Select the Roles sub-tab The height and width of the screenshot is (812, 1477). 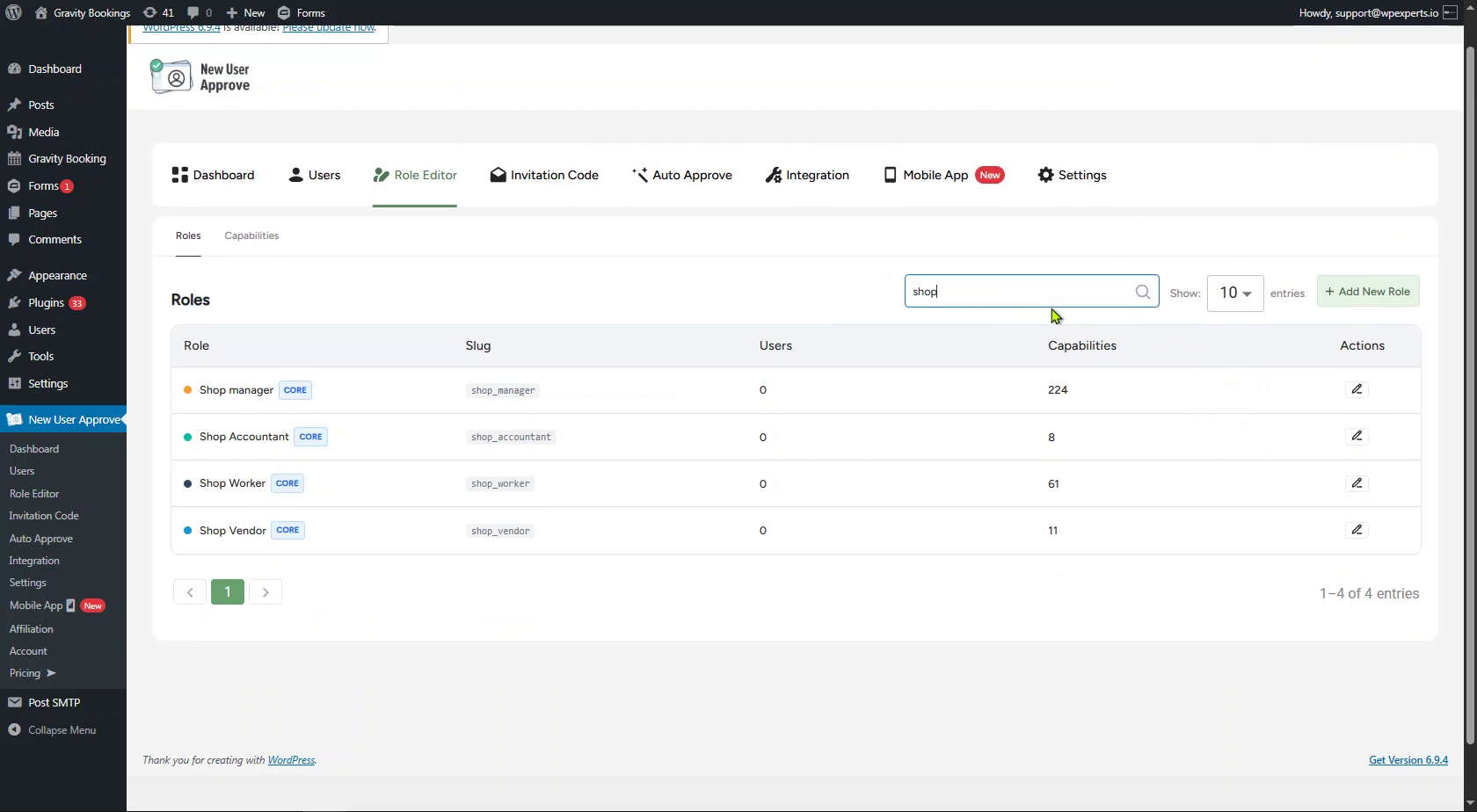188,236
